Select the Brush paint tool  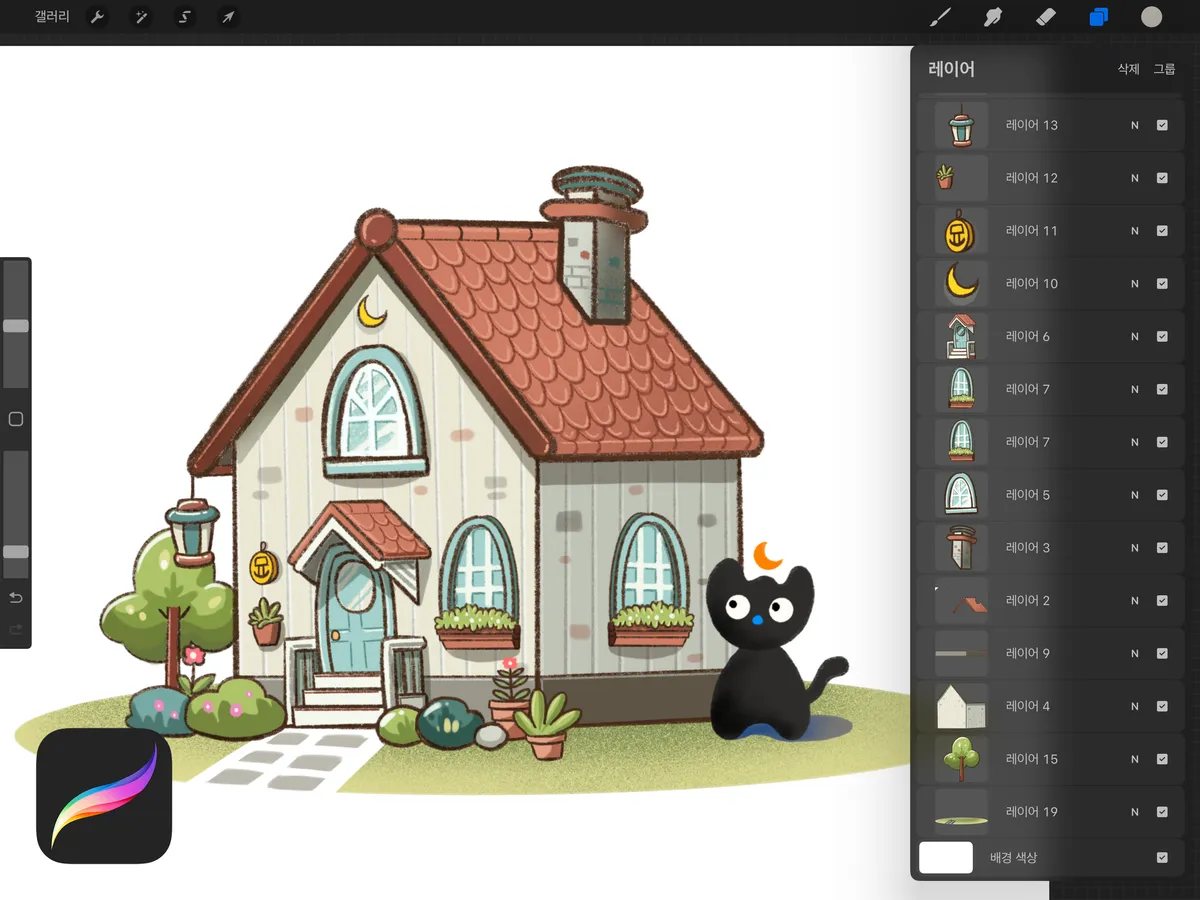pos(940,17)
